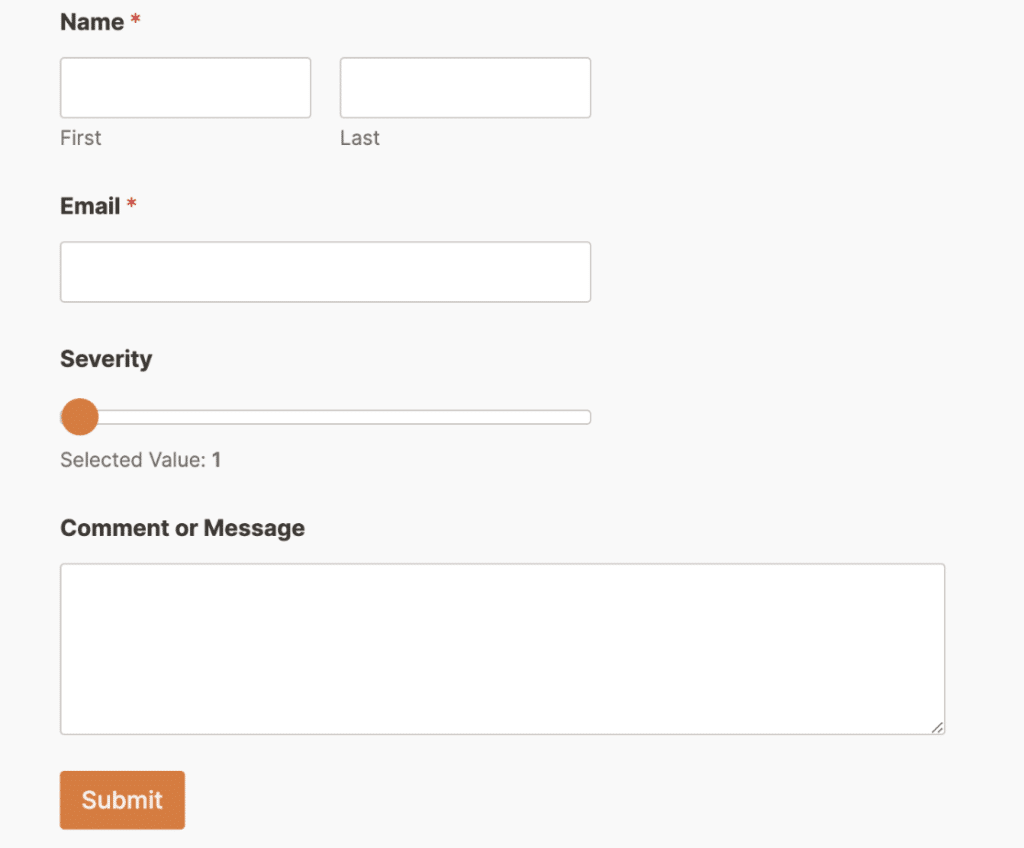Image resolution: width=1024 pixels, height=848 pixels.
Task: Click the Name field label
Action: pos(92,22)
